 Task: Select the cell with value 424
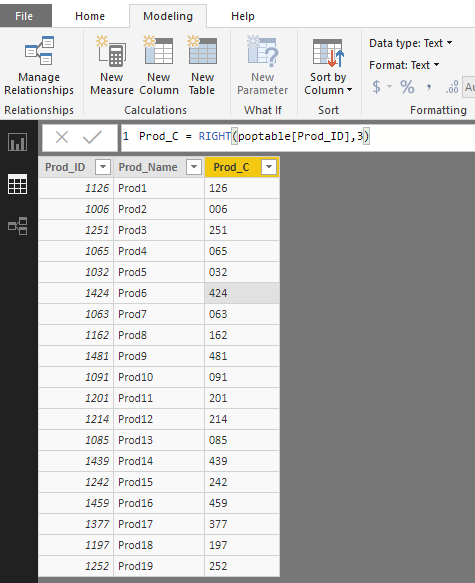[242, 293]
